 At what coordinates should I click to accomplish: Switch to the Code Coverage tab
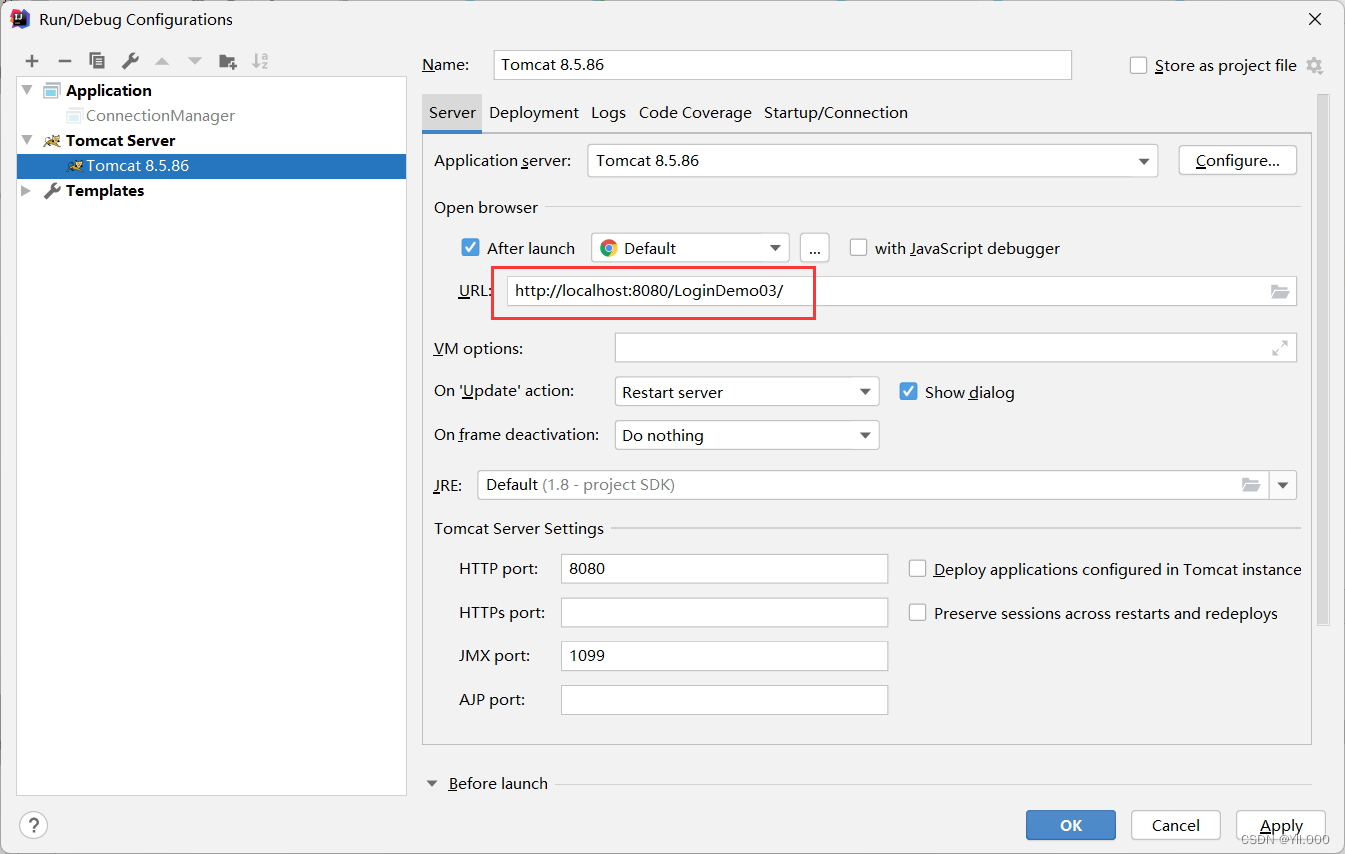pos(695,113)
